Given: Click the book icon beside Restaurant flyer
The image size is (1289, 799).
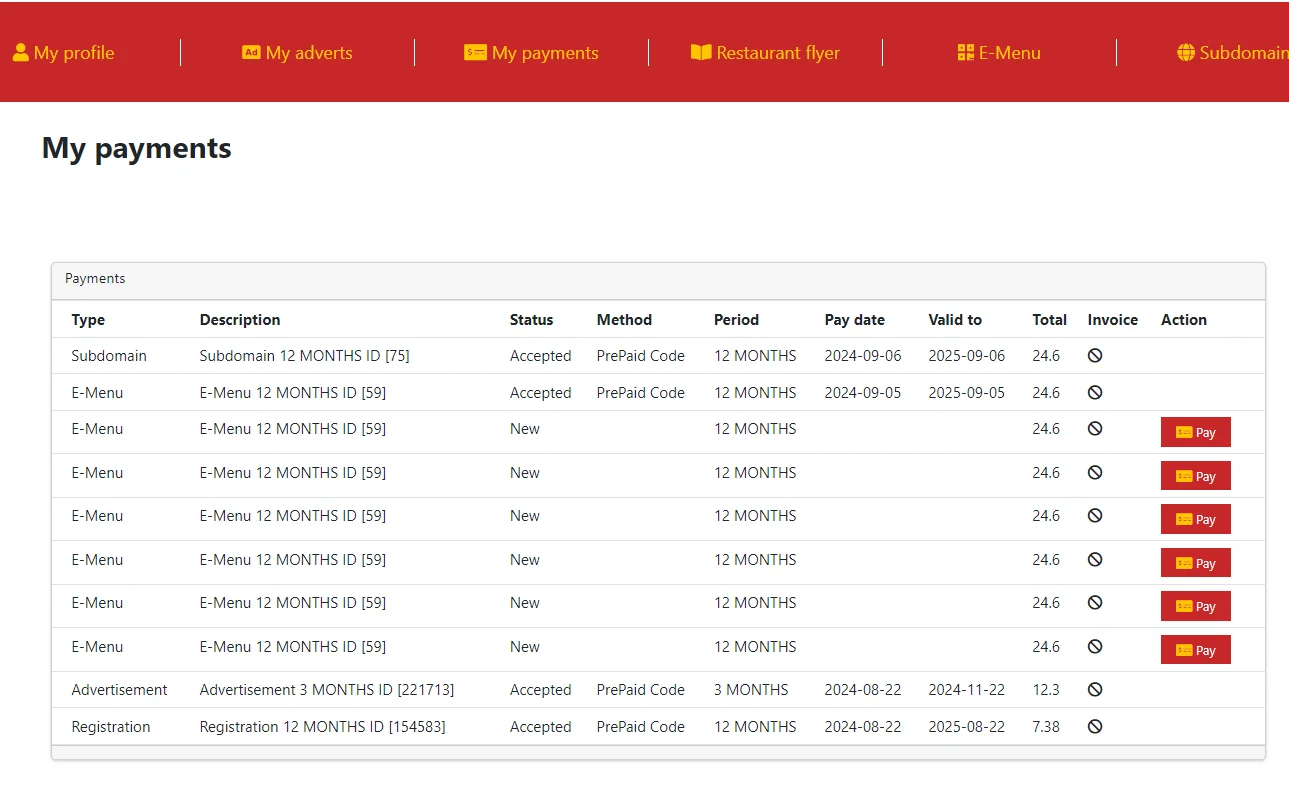Looking at the screenshot, I should tap(701, 53).
